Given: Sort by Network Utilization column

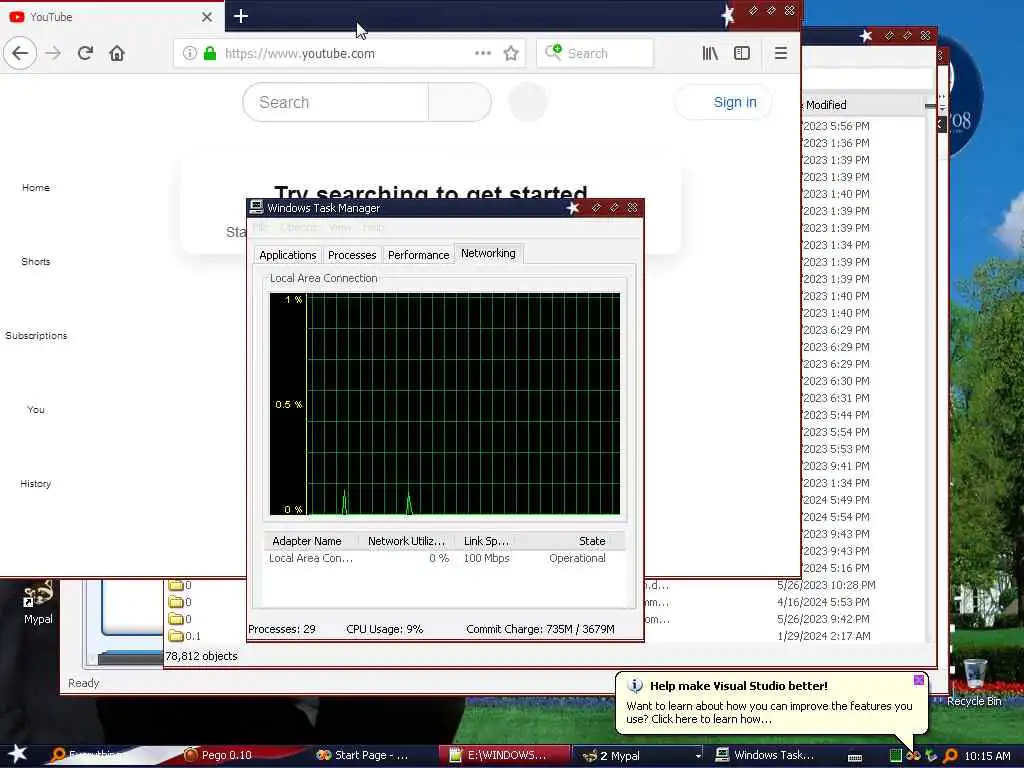Looking at the screenshot, I should coord(406,541).
